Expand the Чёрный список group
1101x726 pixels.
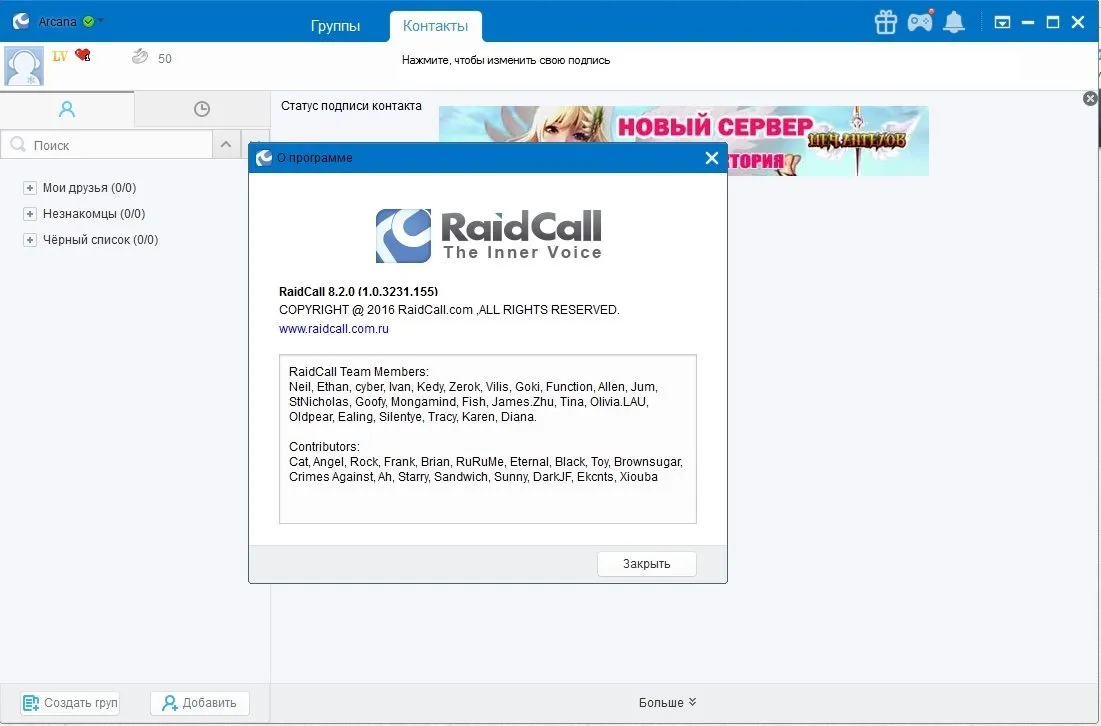click(29, 239)
